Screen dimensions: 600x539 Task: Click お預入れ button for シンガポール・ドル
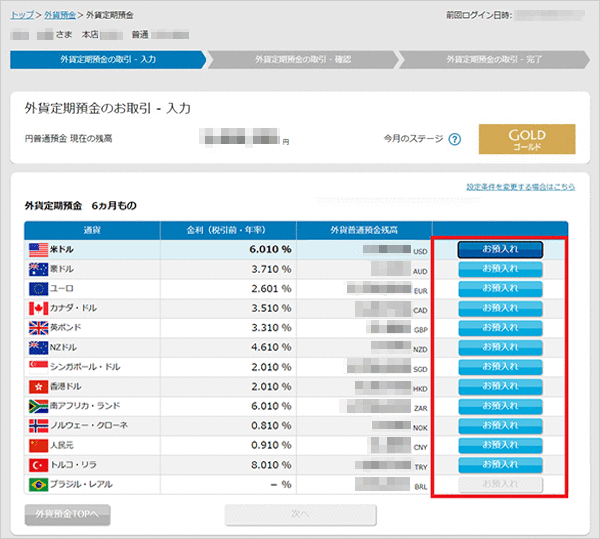500,367
